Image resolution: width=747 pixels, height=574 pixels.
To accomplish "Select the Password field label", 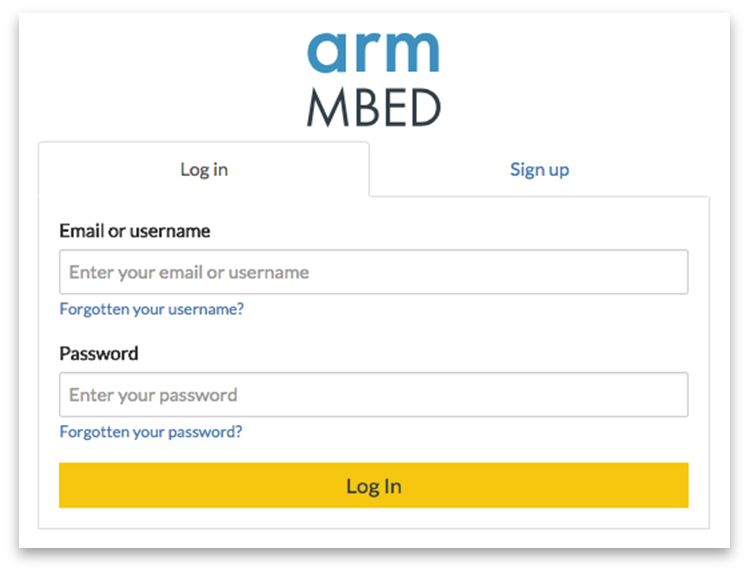I will coord(99,353).
